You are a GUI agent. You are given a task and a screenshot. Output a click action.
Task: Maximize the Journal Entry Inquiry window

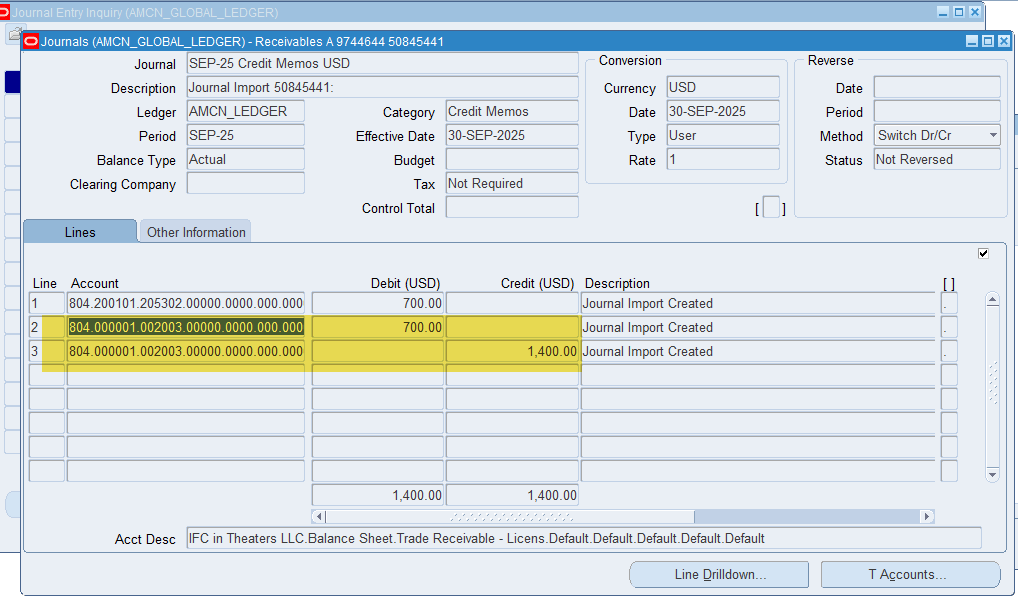(959, 12)
